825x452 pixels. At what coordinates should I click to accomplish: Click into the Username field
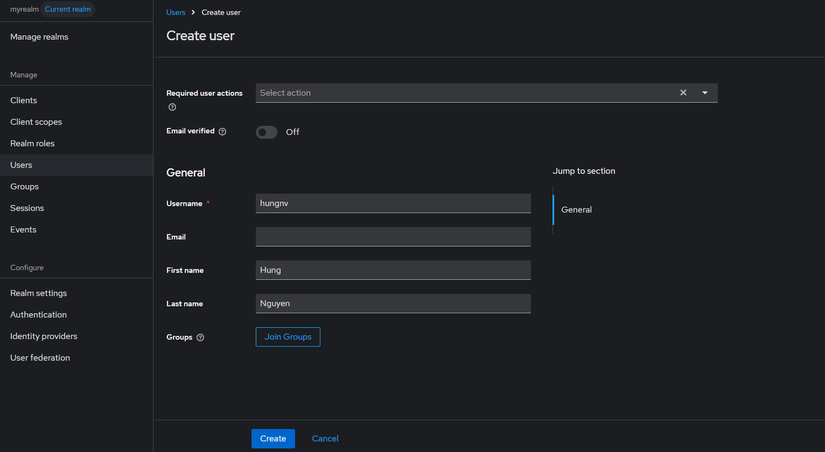(393, 203)
